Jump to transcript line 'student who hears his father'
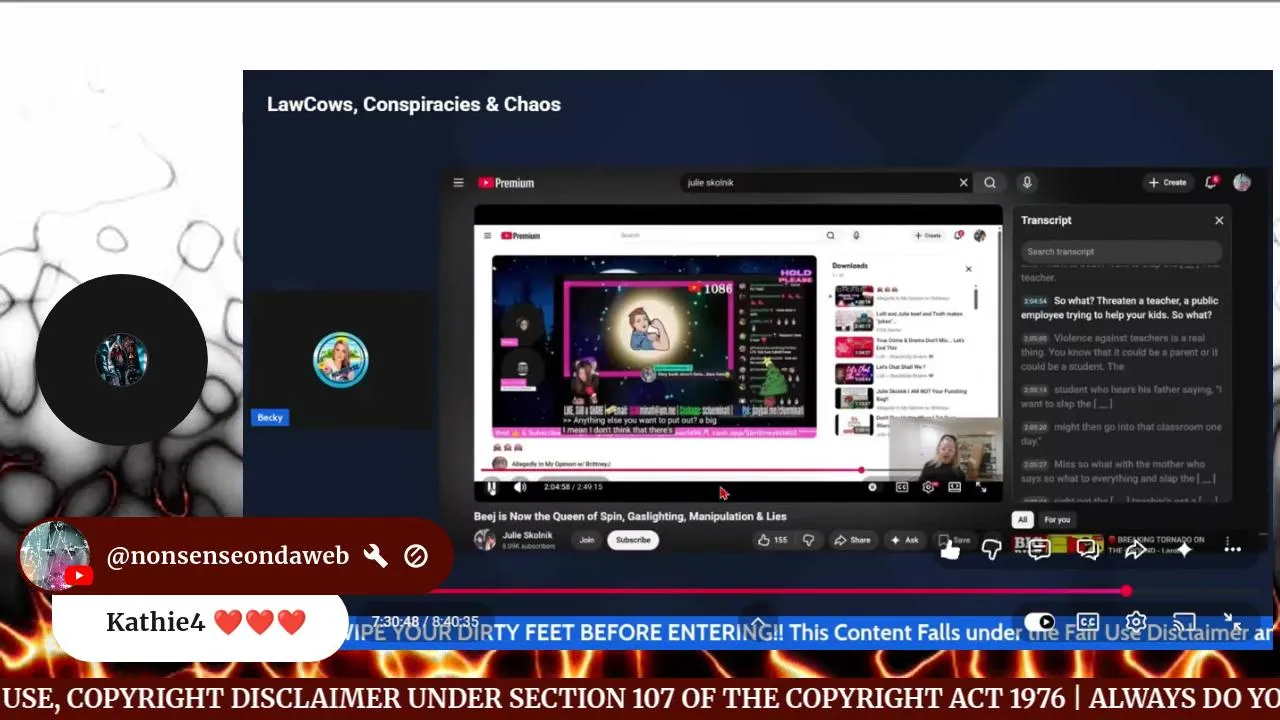Screen dimensions: 1280x720 point(1121,396)
